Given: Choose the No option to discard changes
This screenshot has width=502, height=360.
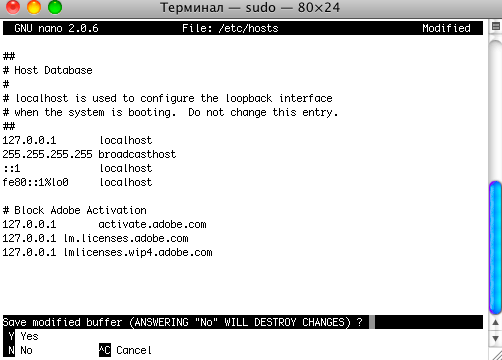Looking at the screenshot, I should [26, 350].
